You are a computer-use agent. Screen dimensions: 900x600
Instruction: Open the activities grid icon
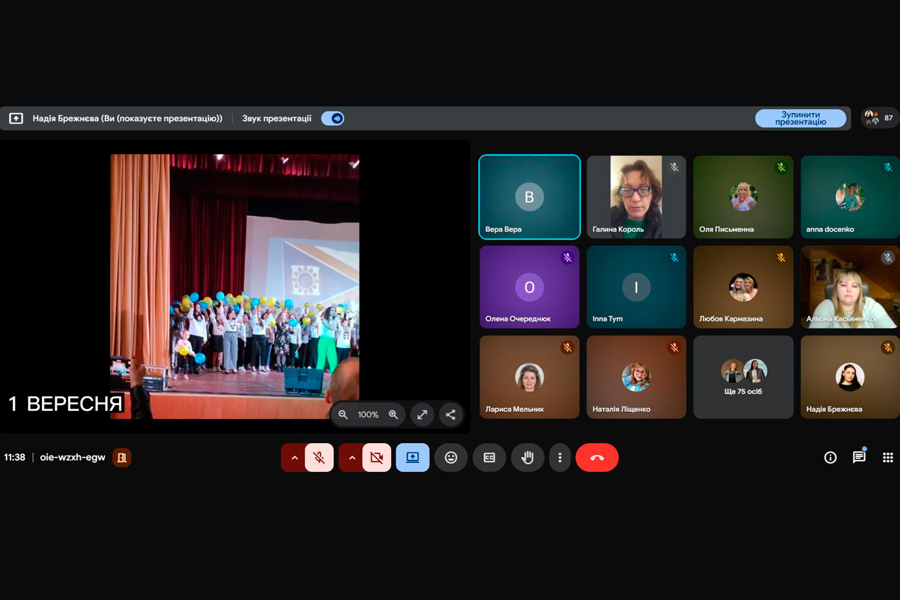[887, 458]
